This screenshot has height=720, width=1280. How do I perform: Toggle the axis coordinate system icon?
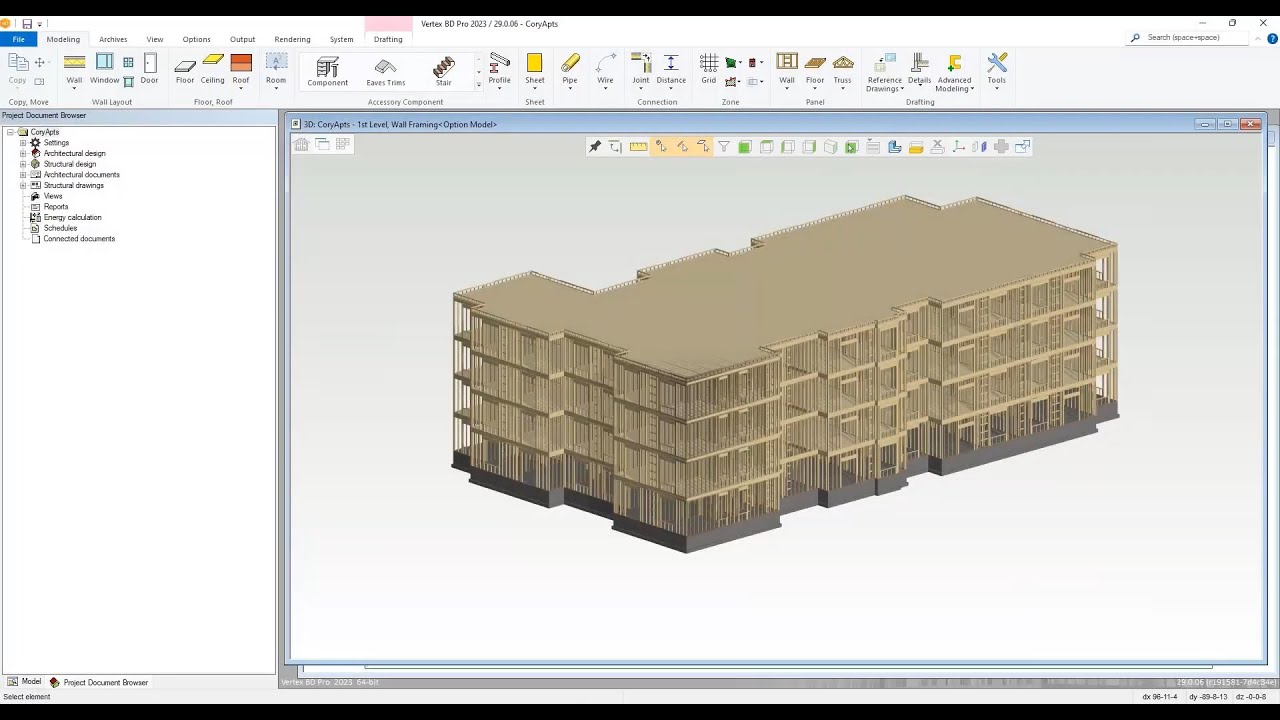pyautogui.click(x=958, y=147)
